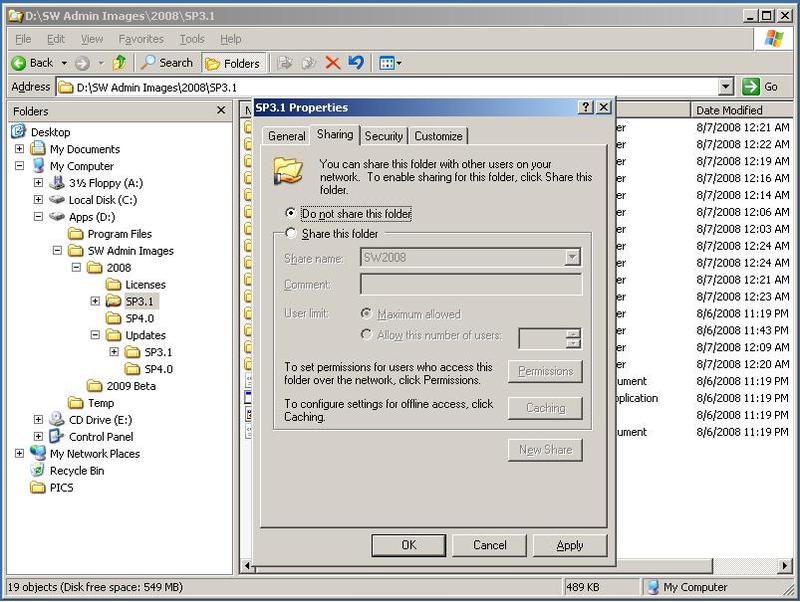The height and width of the screenshot is (602, 800).
Task: Collapse the 2008 folder node
Action: [x=76, y=267]
